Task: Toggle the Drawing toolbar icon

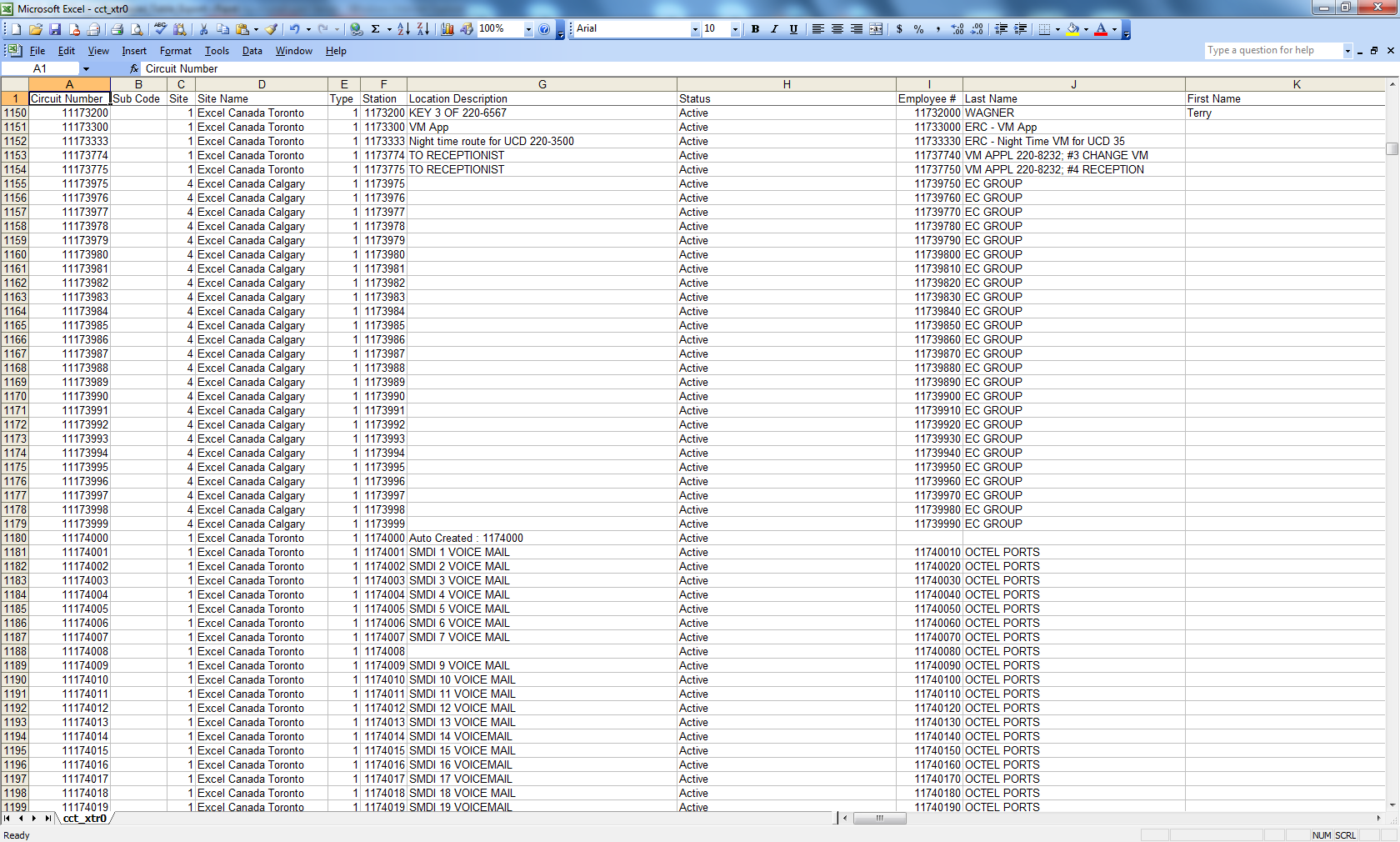Action: click(467, 29)
